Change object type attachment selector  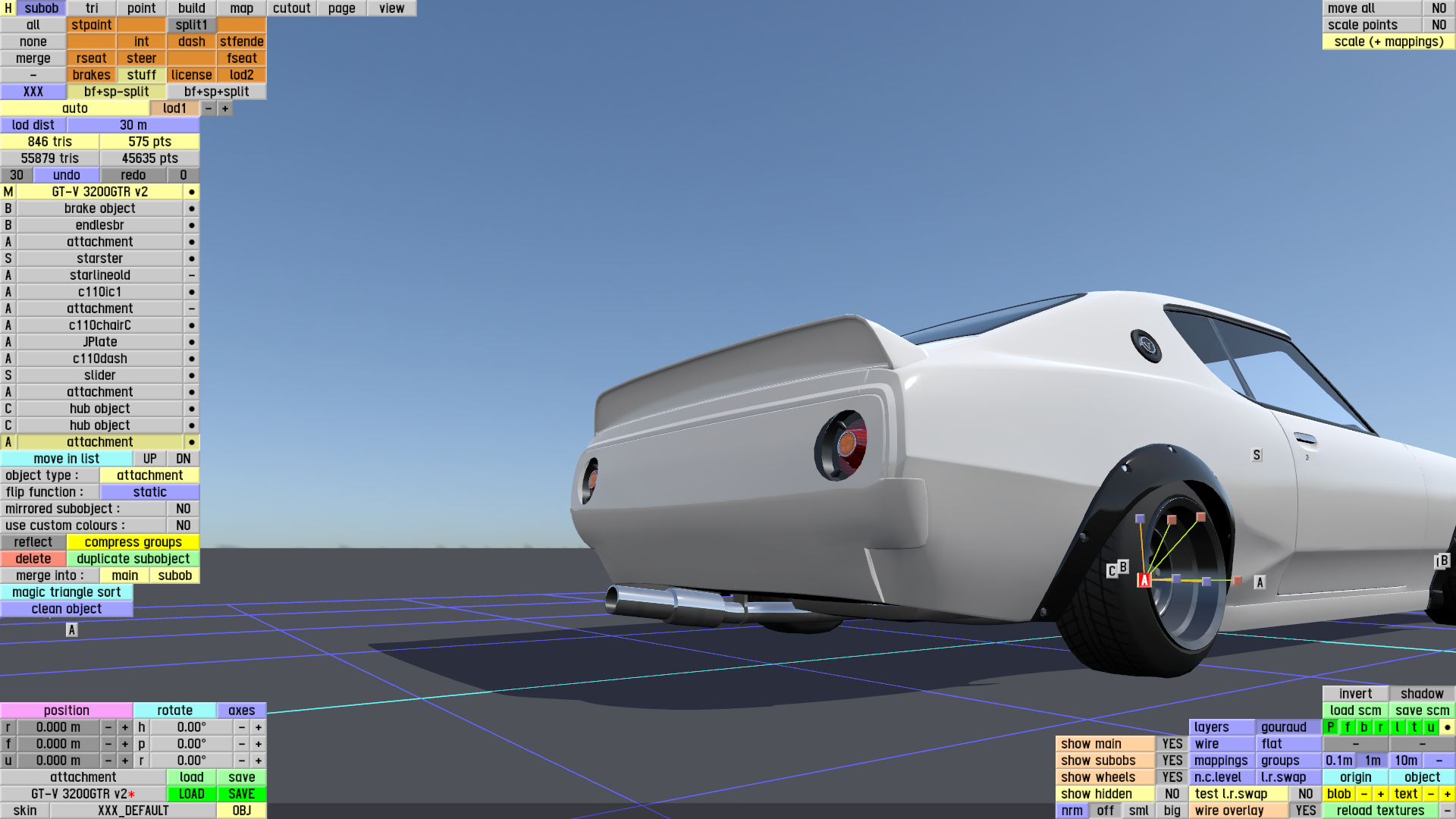point(149,475)
